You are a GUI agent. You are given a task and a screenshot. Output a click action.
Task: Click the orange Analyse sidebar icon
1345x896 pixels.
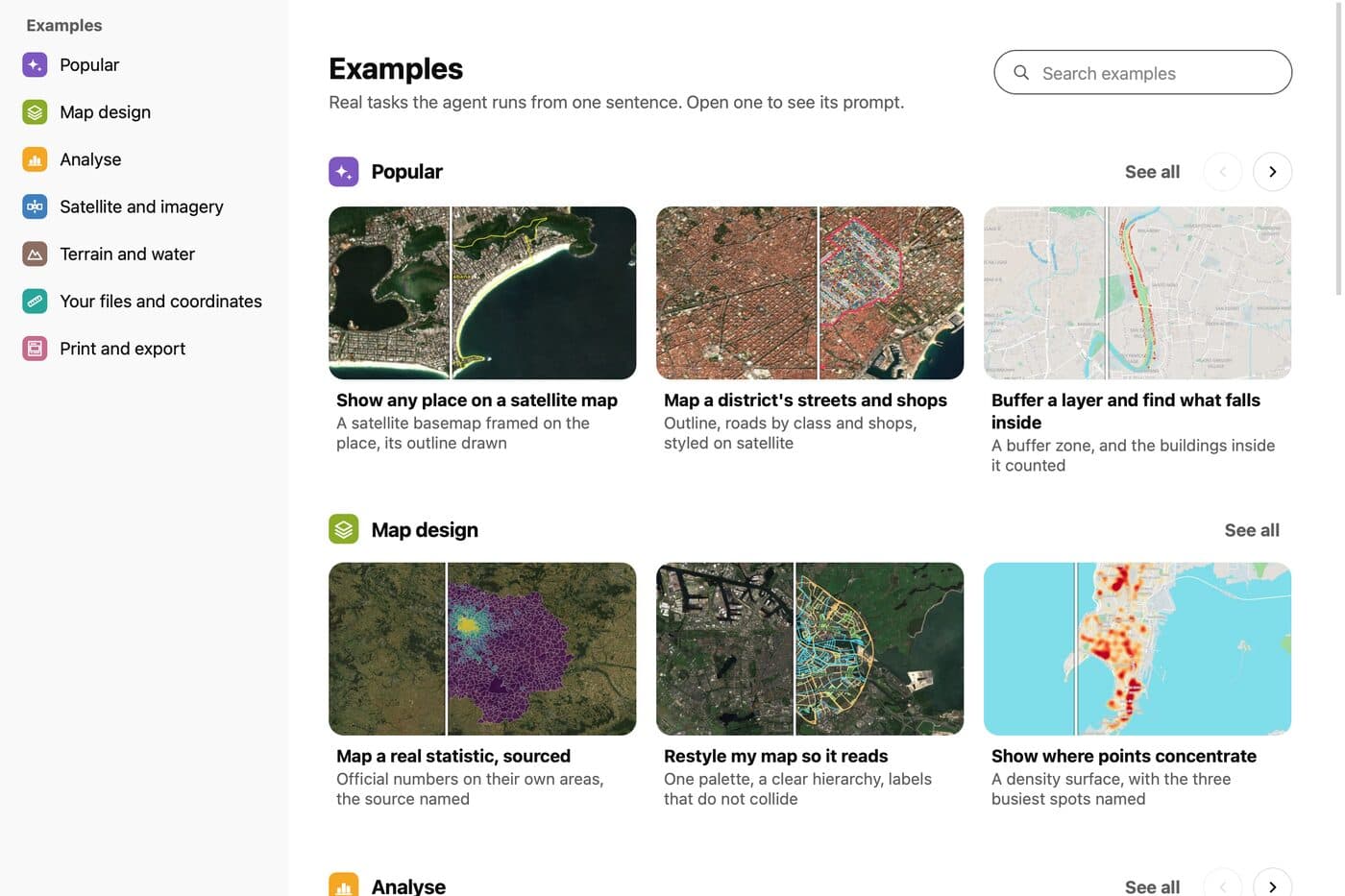(35, 159)
